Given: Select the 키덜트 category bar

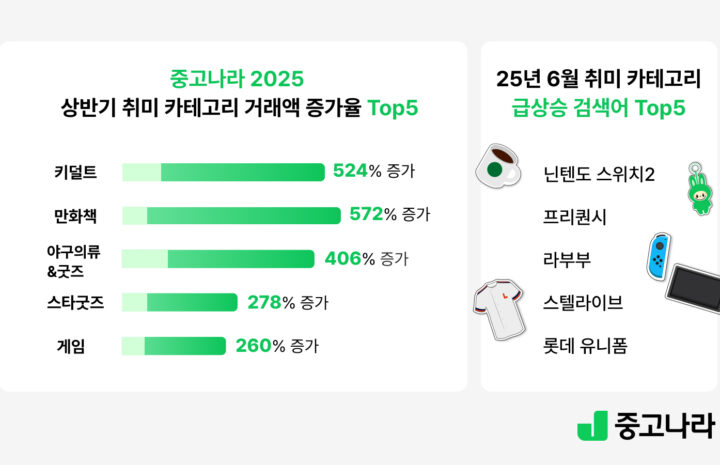Looking at the screenshot, I should (x=223, y=172).
